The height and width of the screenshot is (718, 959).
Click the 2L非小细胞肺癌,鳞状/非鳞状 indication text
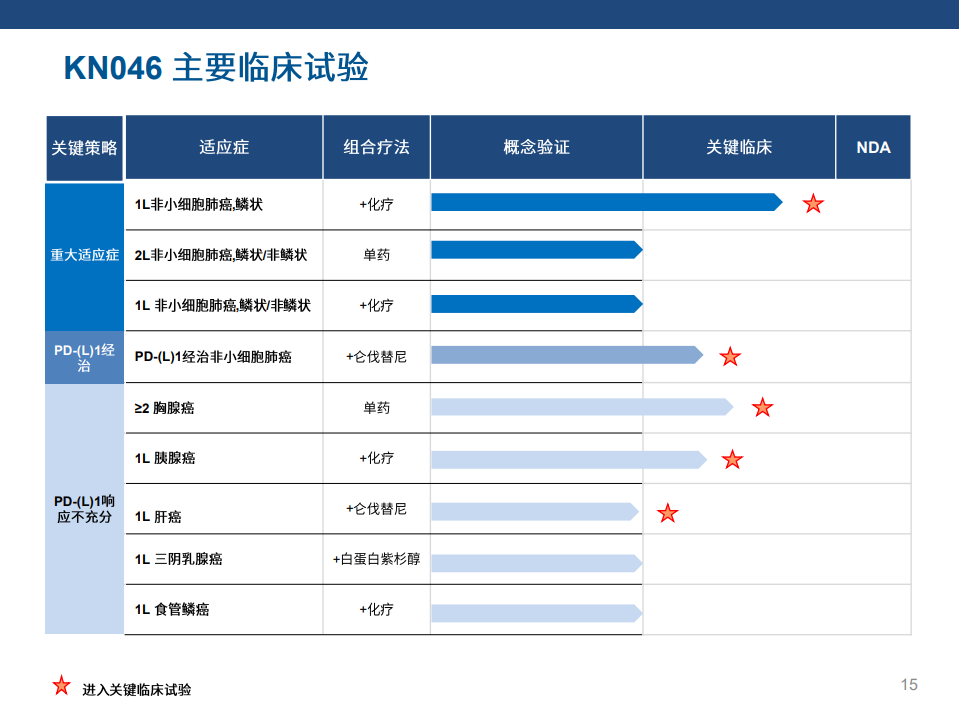pos(221,255)
